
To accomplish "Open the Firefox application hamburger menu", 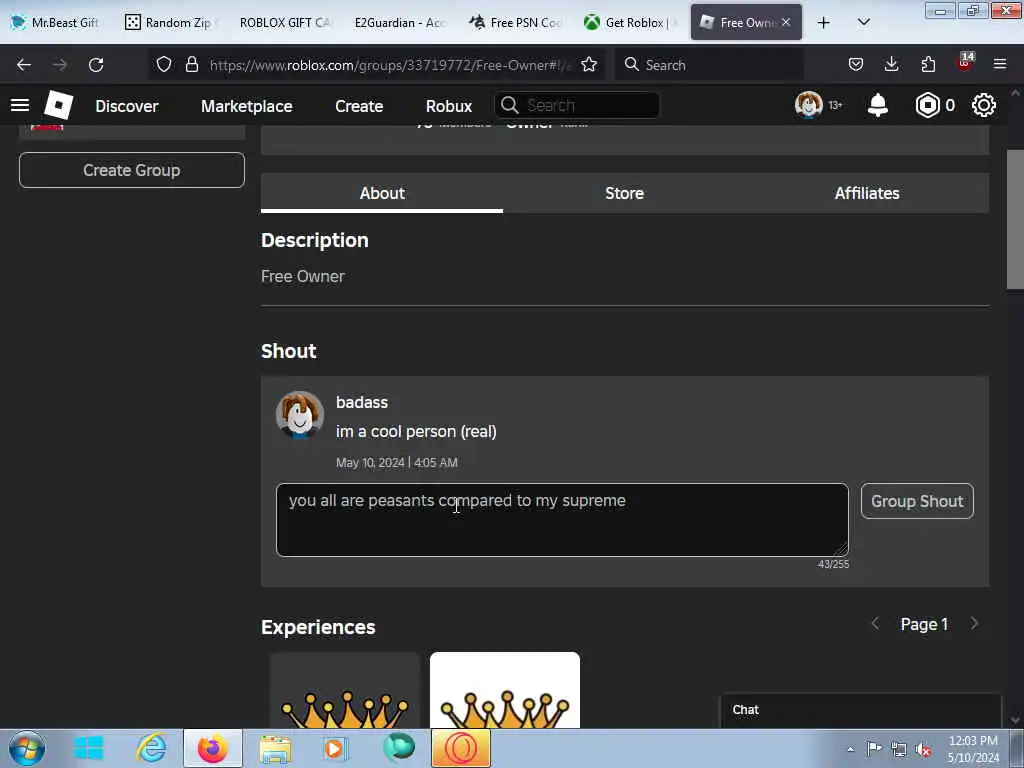I will pyautogui.click(x=1000, y=64).
